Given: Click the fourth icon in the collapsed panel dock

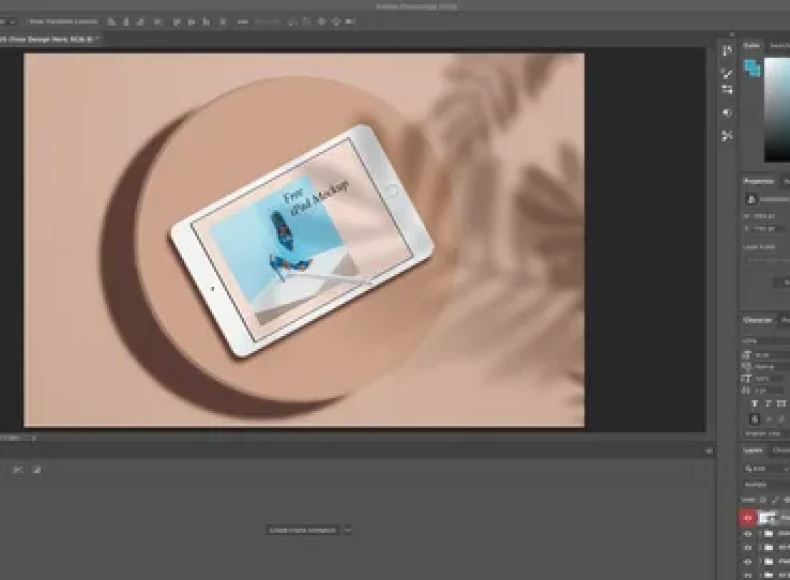Looking at the screenshot, I should pos(727,113).
